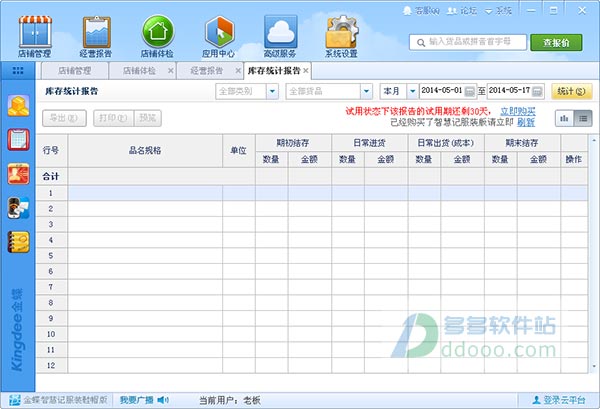Open the 立即购买 buy now link
The height and width of the screenshot is (409, 600).
518,111
